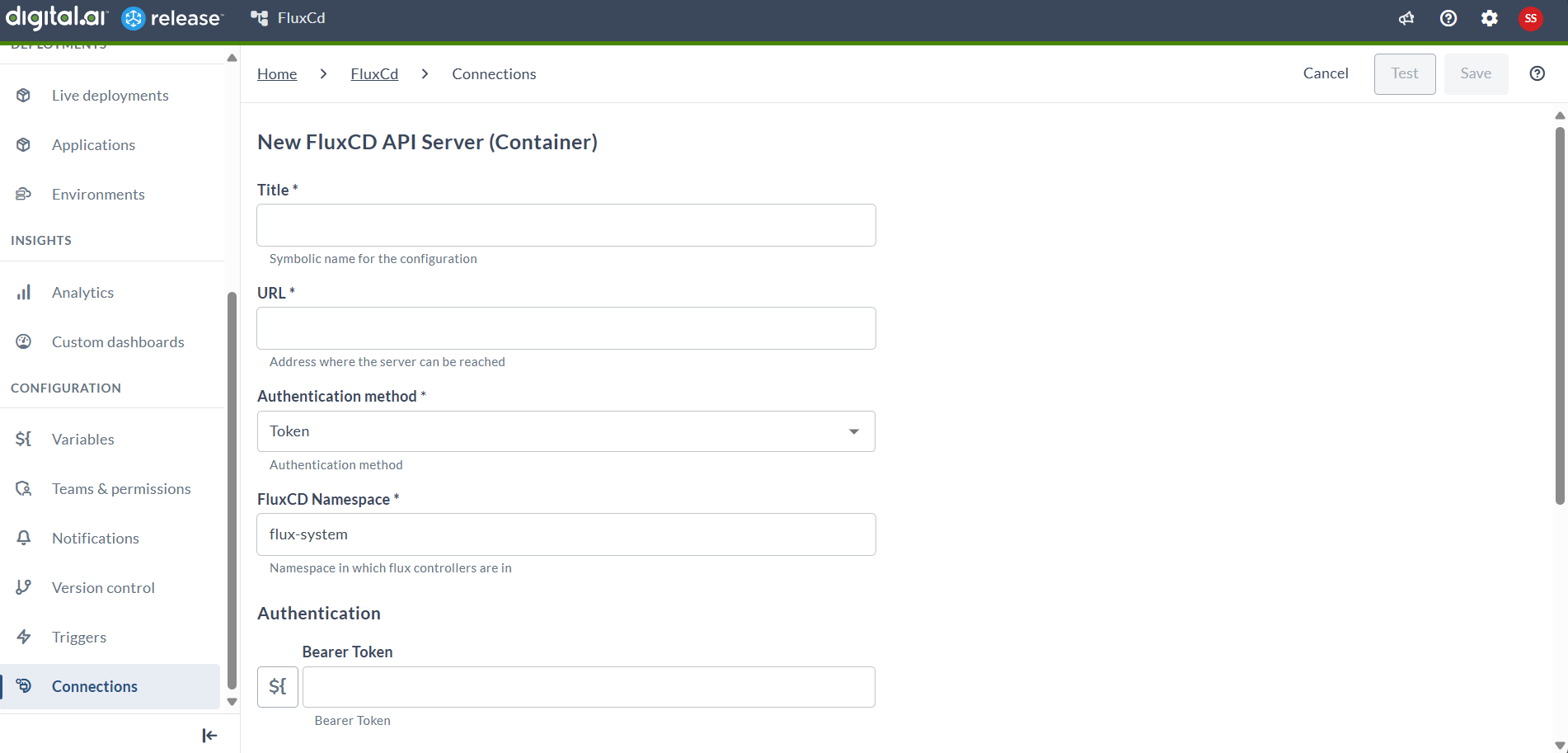Click the Teams & permissions icon
The height and width of the screenshot is (753, 1568).
click(x=24, y=488)
